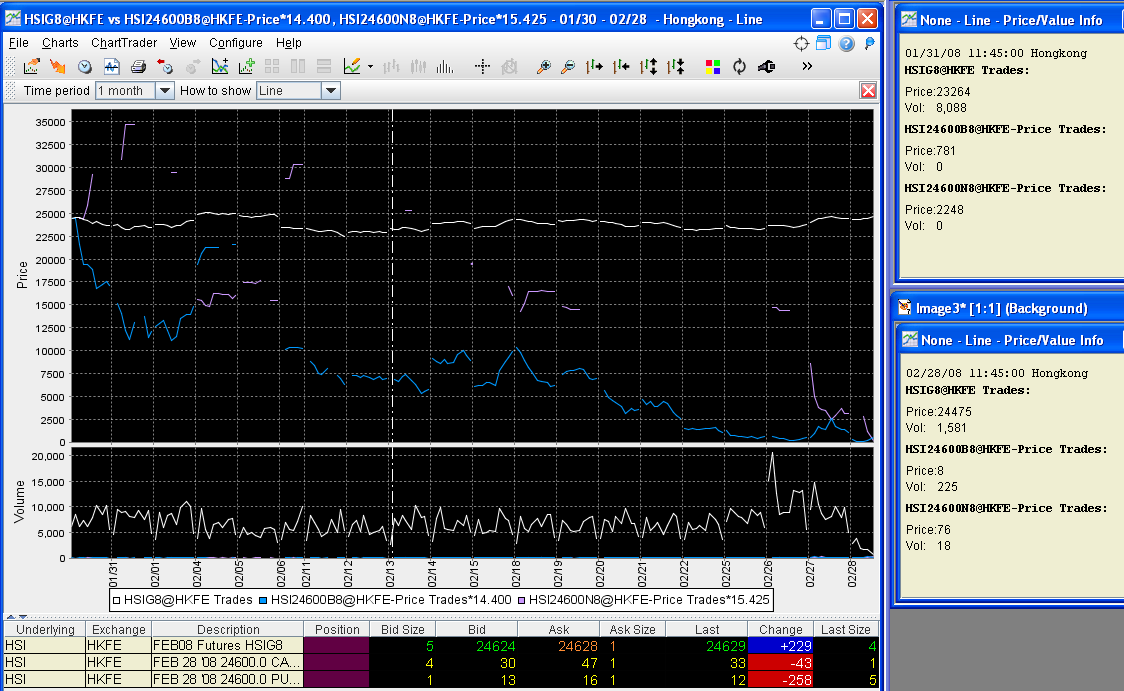Click the greyed trendline edit icon

click(510, 67)
